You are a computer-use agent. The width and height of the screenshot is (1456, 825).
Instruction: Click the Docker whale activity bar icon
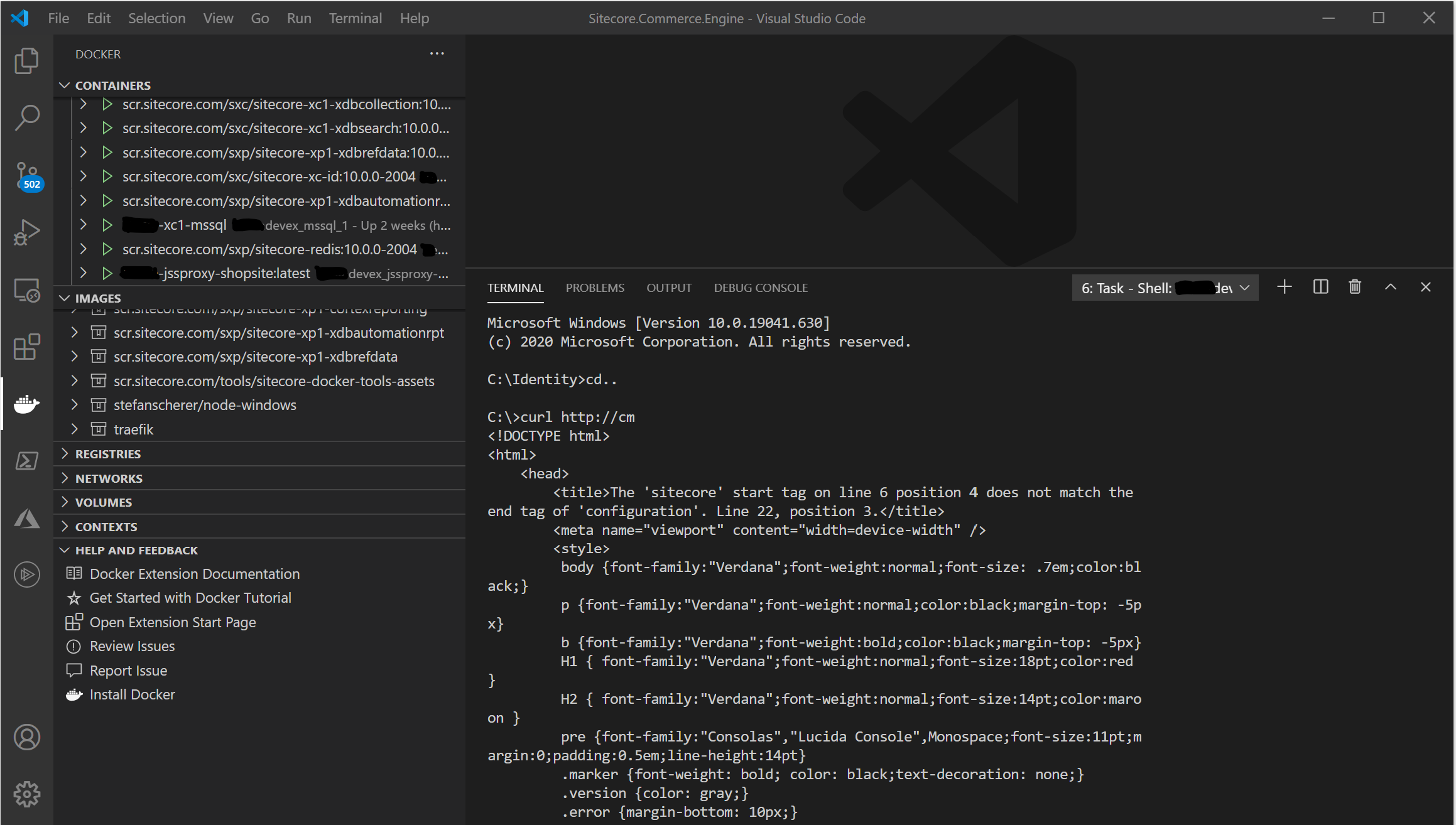pyautogui.click(x=26, y=404)
